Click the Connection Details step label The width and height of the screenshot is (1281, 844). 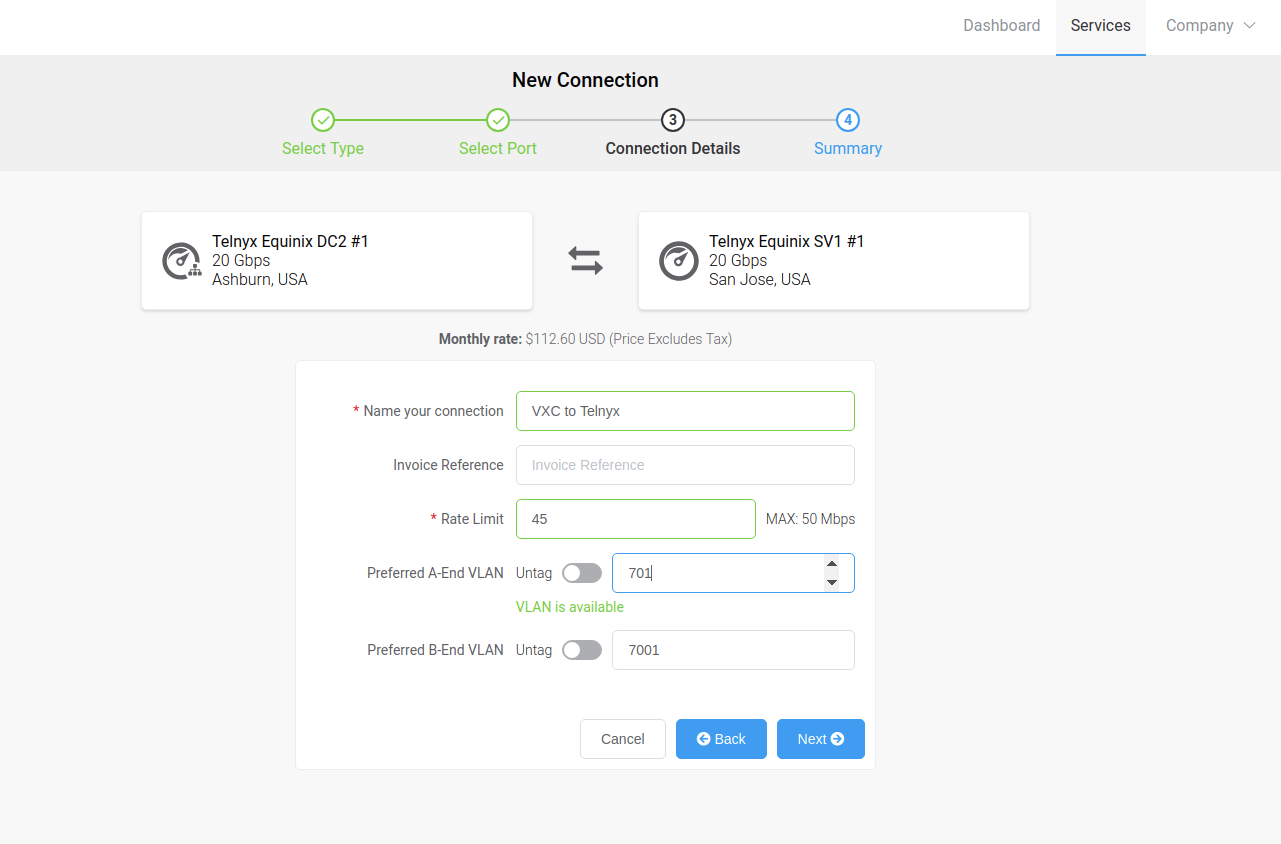[x=673, y=148]
